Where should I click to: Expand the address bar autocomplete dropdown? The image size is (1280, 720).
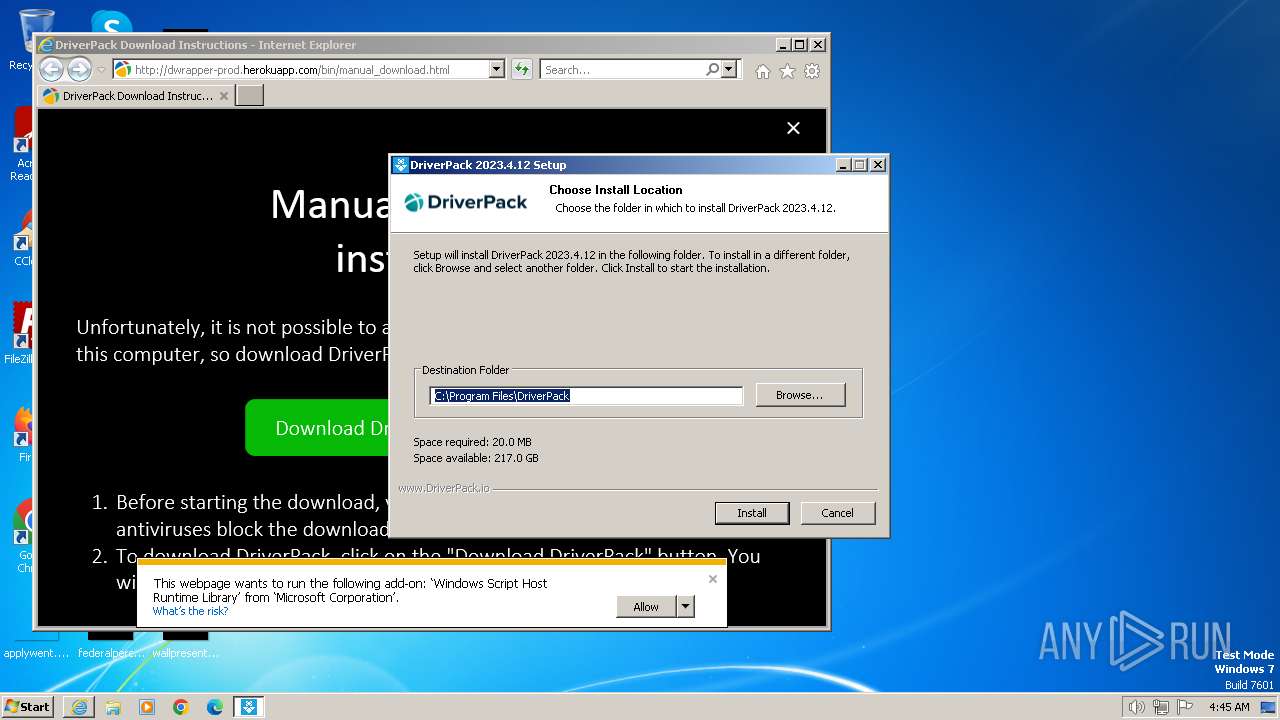pyautogui.click(x=496, y=70)
